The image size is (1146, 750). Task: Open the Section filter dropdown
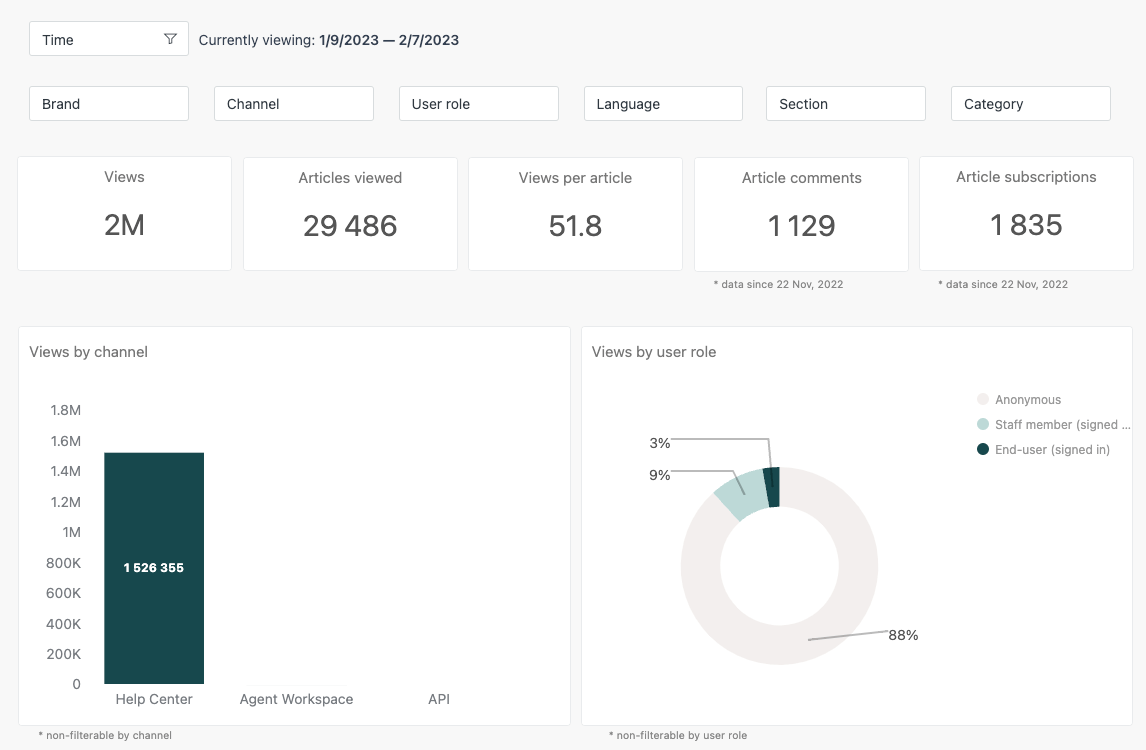[x=845, y=103]
